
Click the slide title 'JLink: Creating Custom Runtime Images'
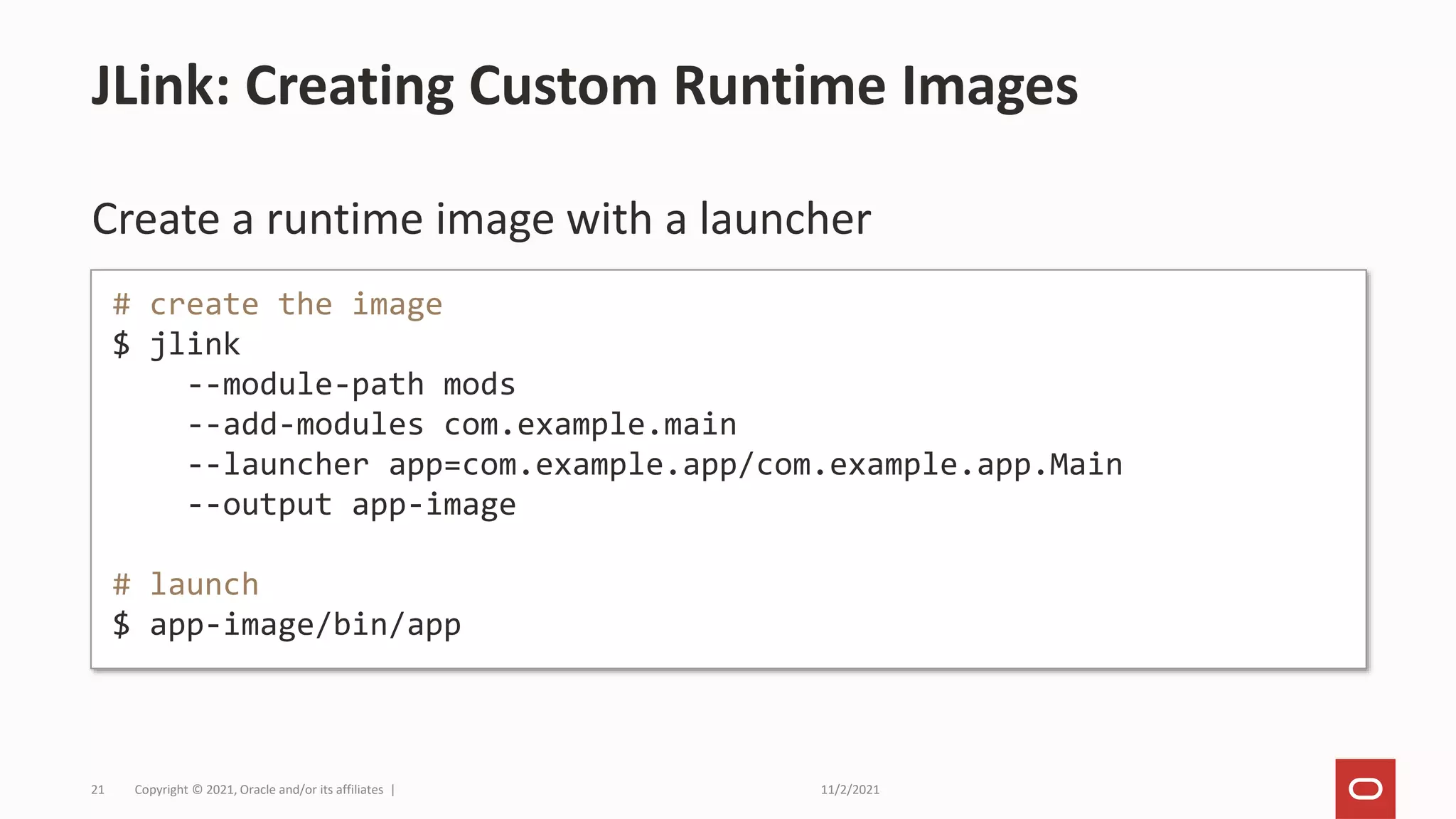[x=585, y=86]
